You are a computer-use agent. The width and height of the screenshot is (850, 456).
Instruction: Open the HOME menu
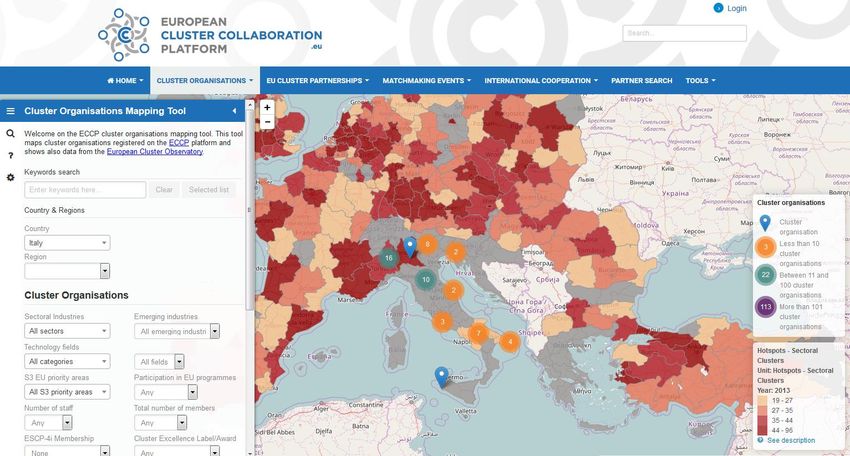tap(125, 80)
